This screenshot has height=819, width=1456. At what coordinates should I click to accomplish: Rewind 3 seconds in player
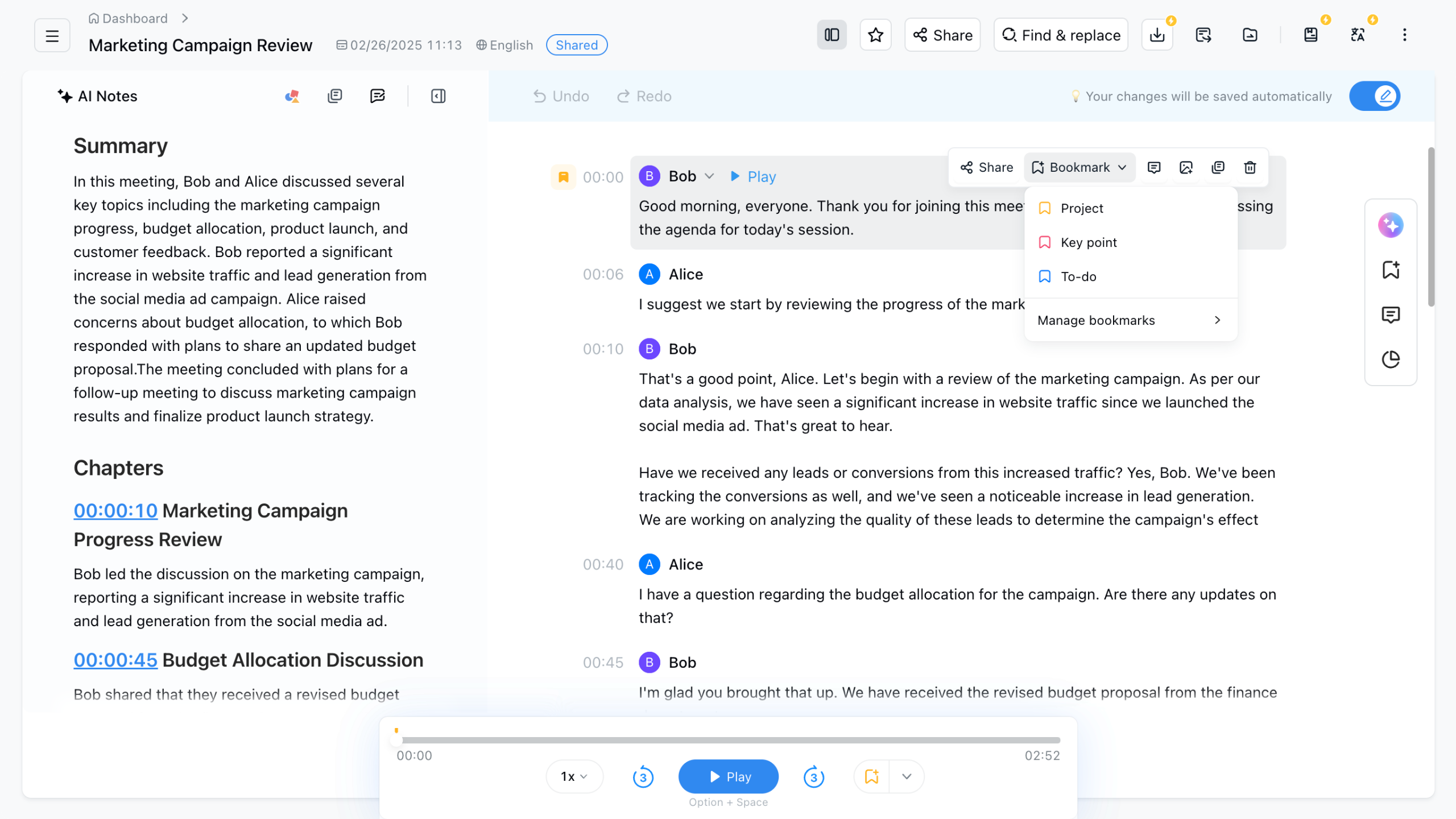[643, 777]
